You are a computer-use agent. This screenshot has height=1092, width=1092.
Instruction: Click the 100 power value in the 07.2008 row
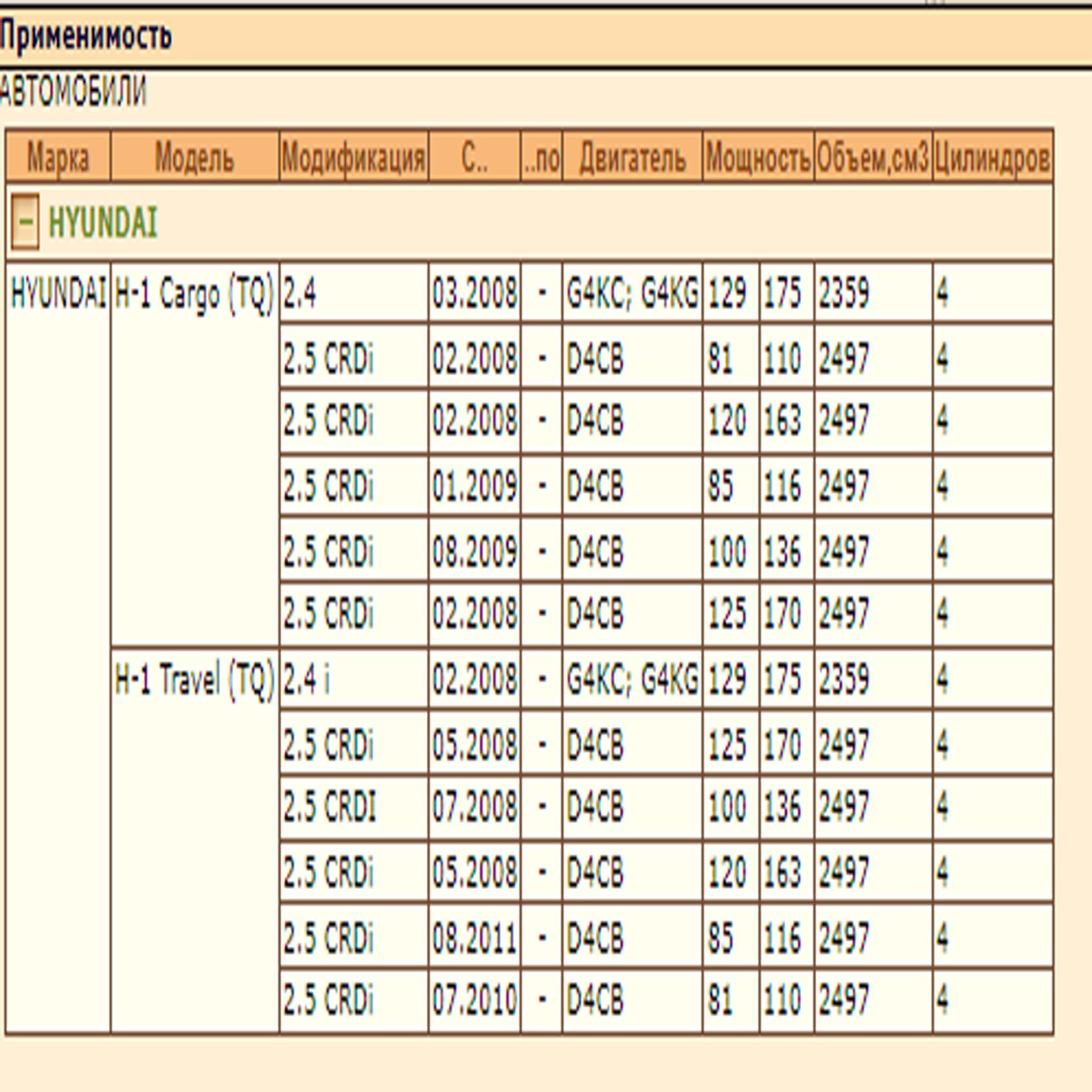(x=731, y=808)
